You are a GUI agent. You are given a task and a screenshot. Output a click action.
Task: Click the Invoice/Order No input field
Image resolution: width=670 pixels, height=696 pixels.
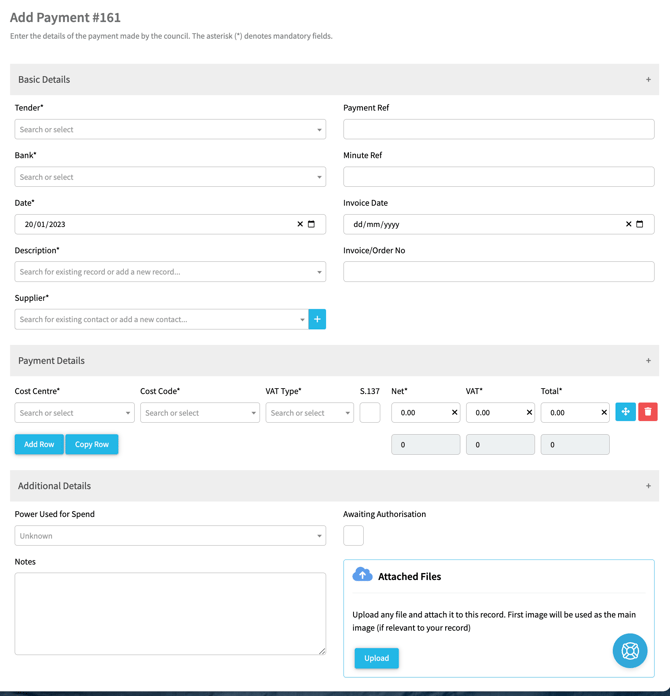499,272
